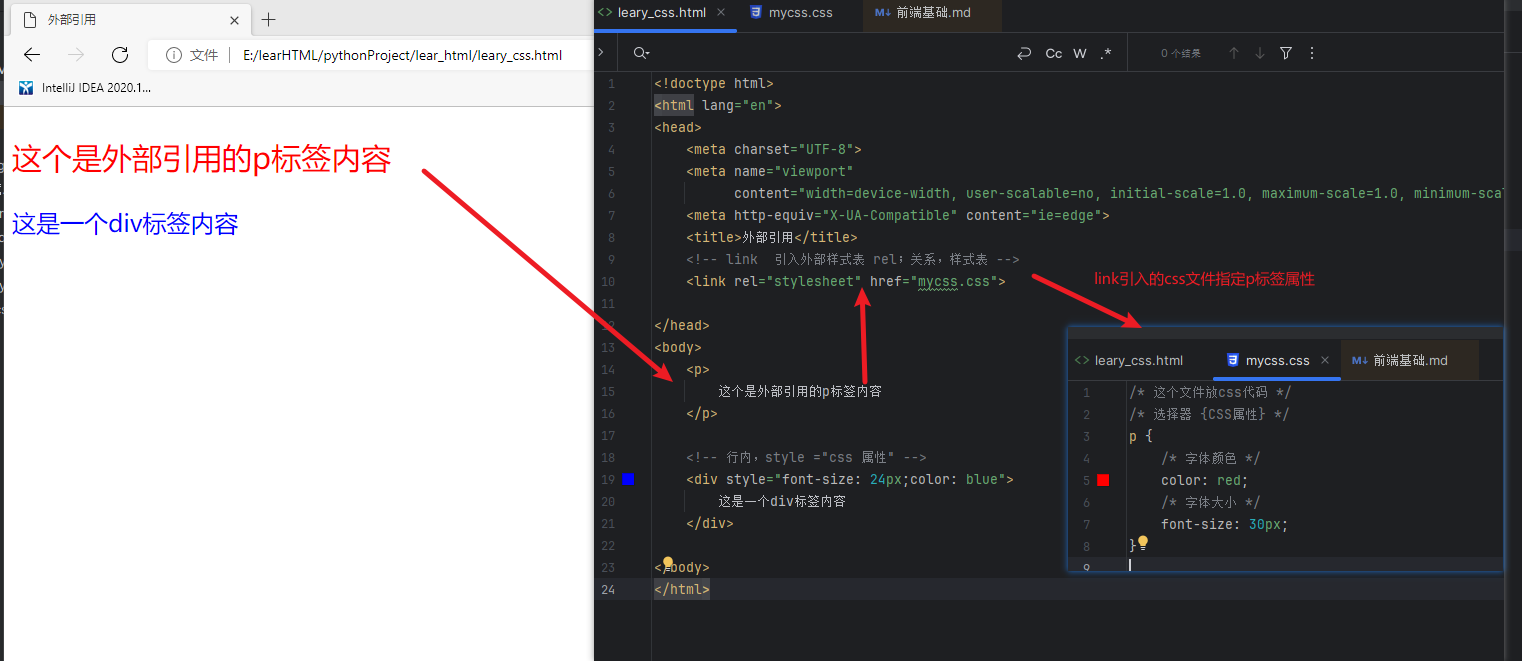Toggle Regex (.*) search option
The height and width of the screenshot is (661, 1522).
point(1105,53)
